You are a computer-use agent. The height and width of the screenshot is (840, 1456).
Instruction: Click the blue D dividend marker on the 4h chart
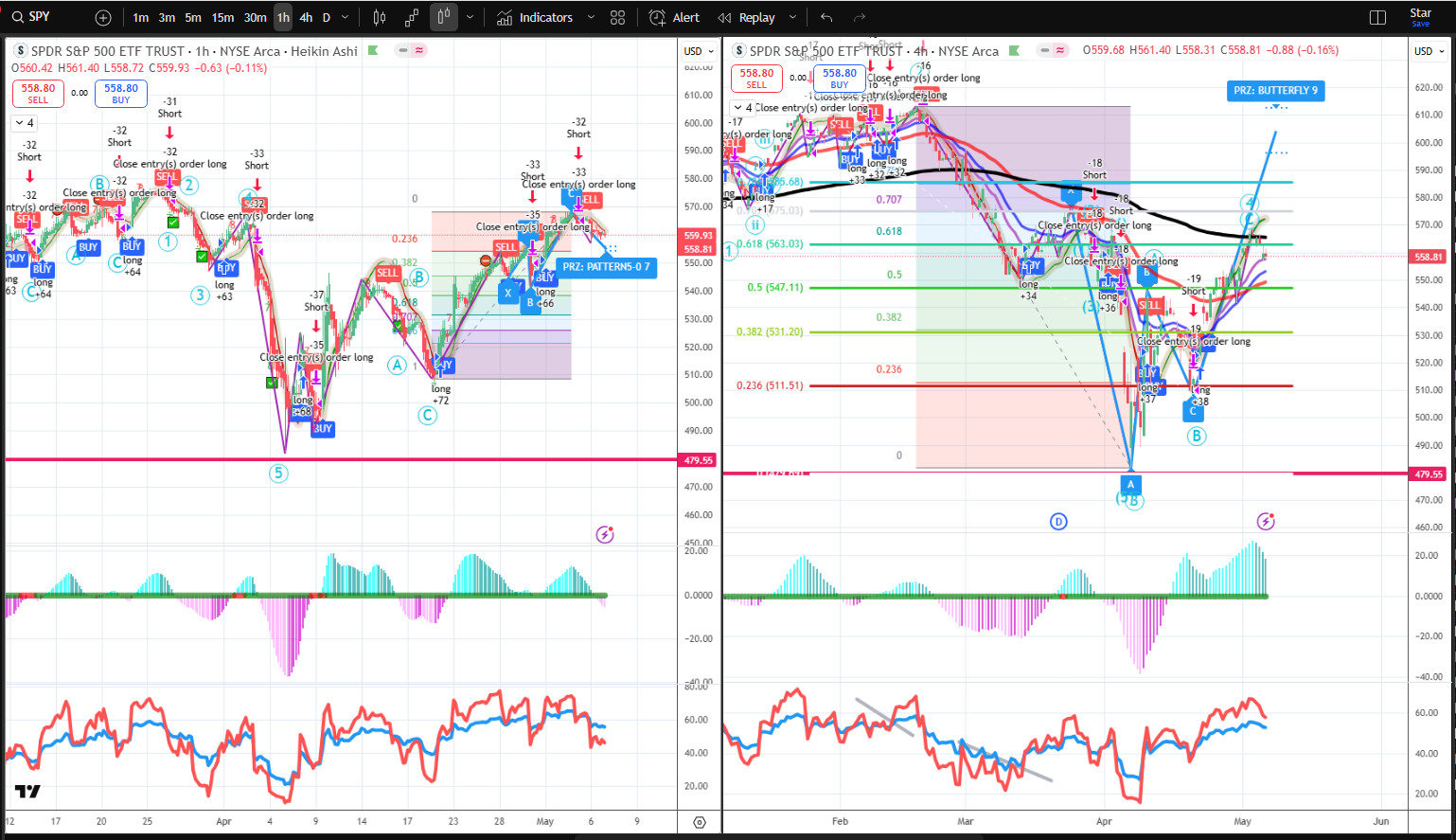point(1058,521)
